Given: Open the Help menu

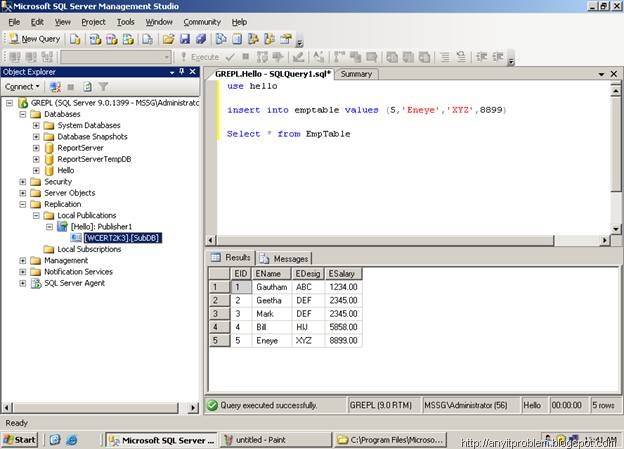Looking at the screenshot, I should click(239, 22).
